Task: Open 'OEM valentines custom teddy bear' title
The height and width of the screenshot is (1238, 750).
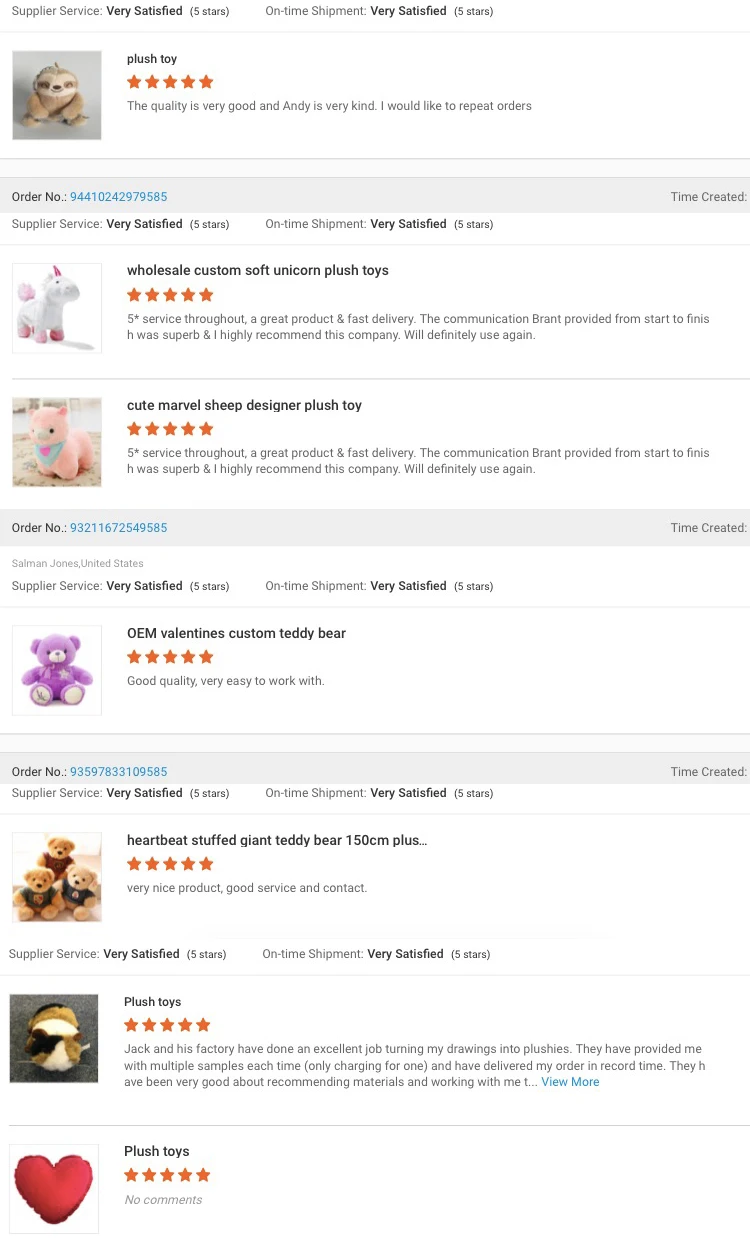Action: point(236,633)
